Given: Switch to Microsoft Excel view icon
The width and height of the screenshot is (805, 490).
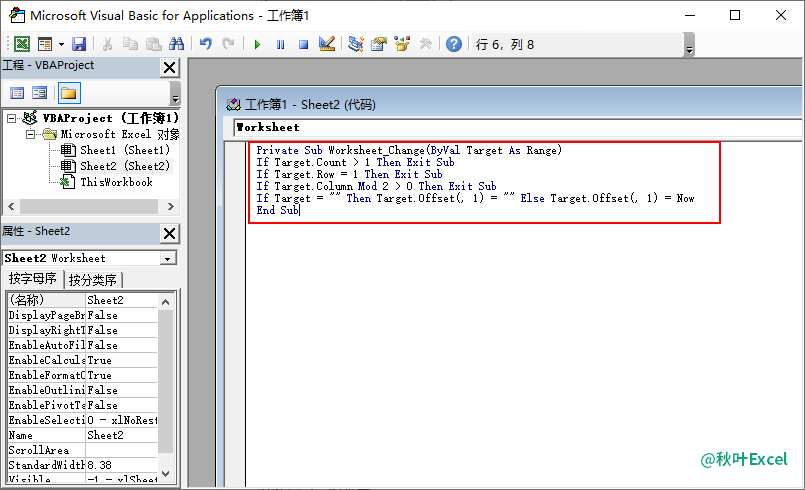Looking at the screenshot, I should coord(22,44).
